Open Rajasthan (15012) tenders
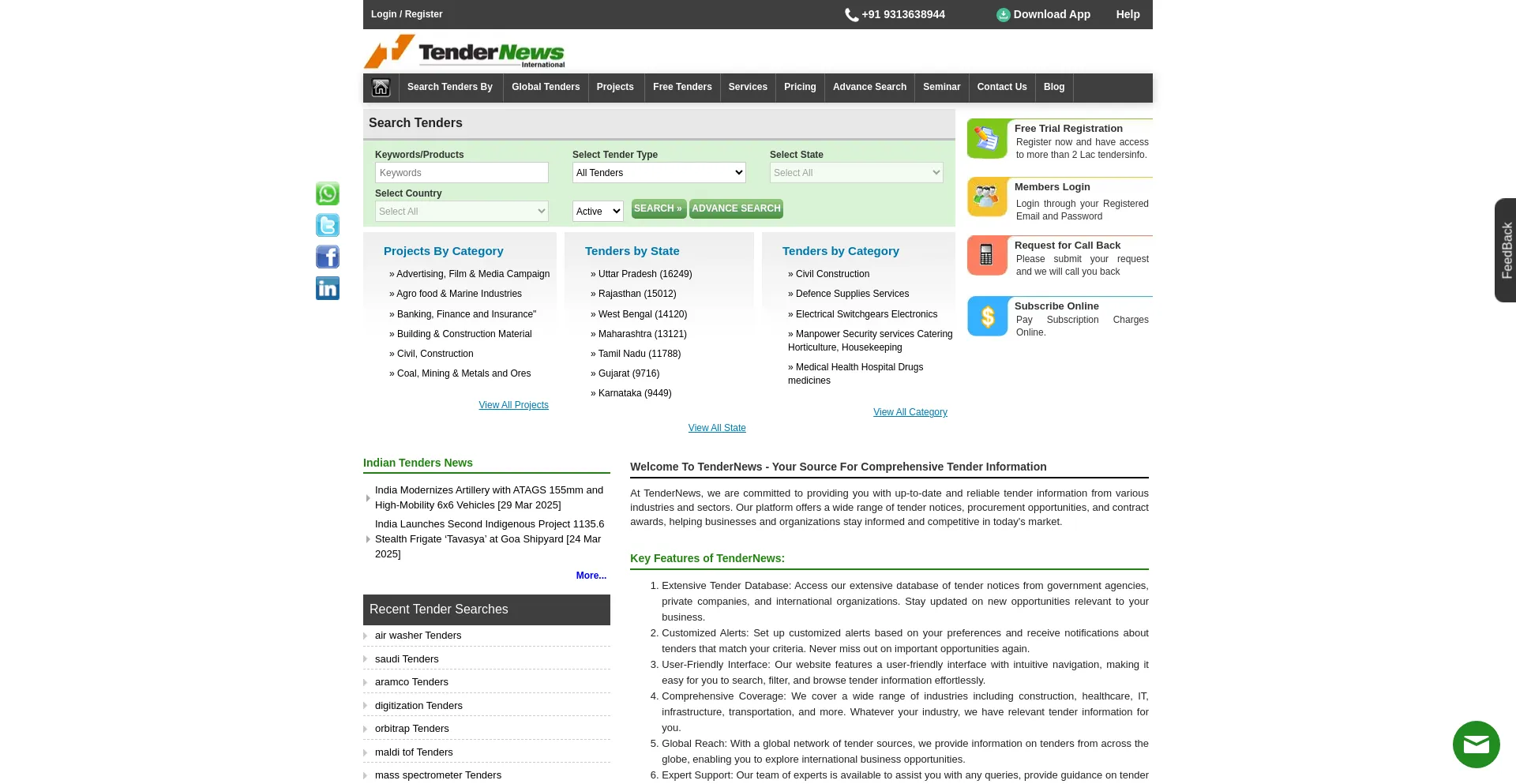 click(x=633, y=294)
